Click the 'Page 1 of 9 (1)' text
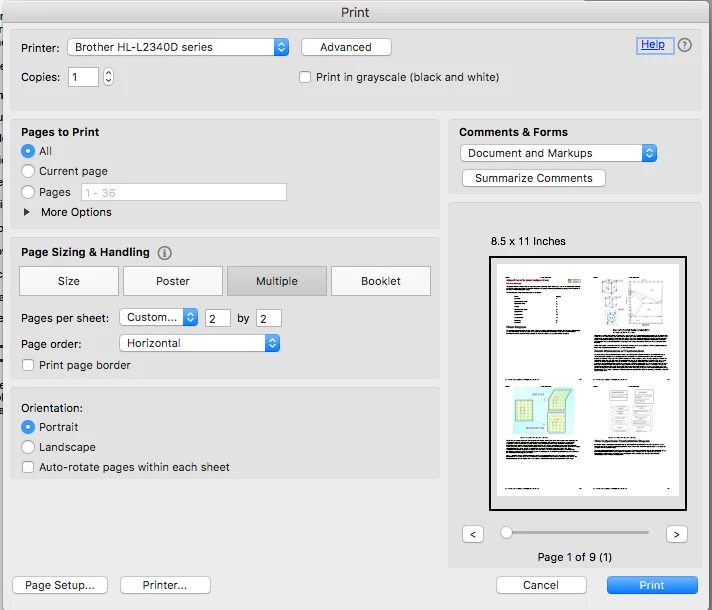 point(574,557)
